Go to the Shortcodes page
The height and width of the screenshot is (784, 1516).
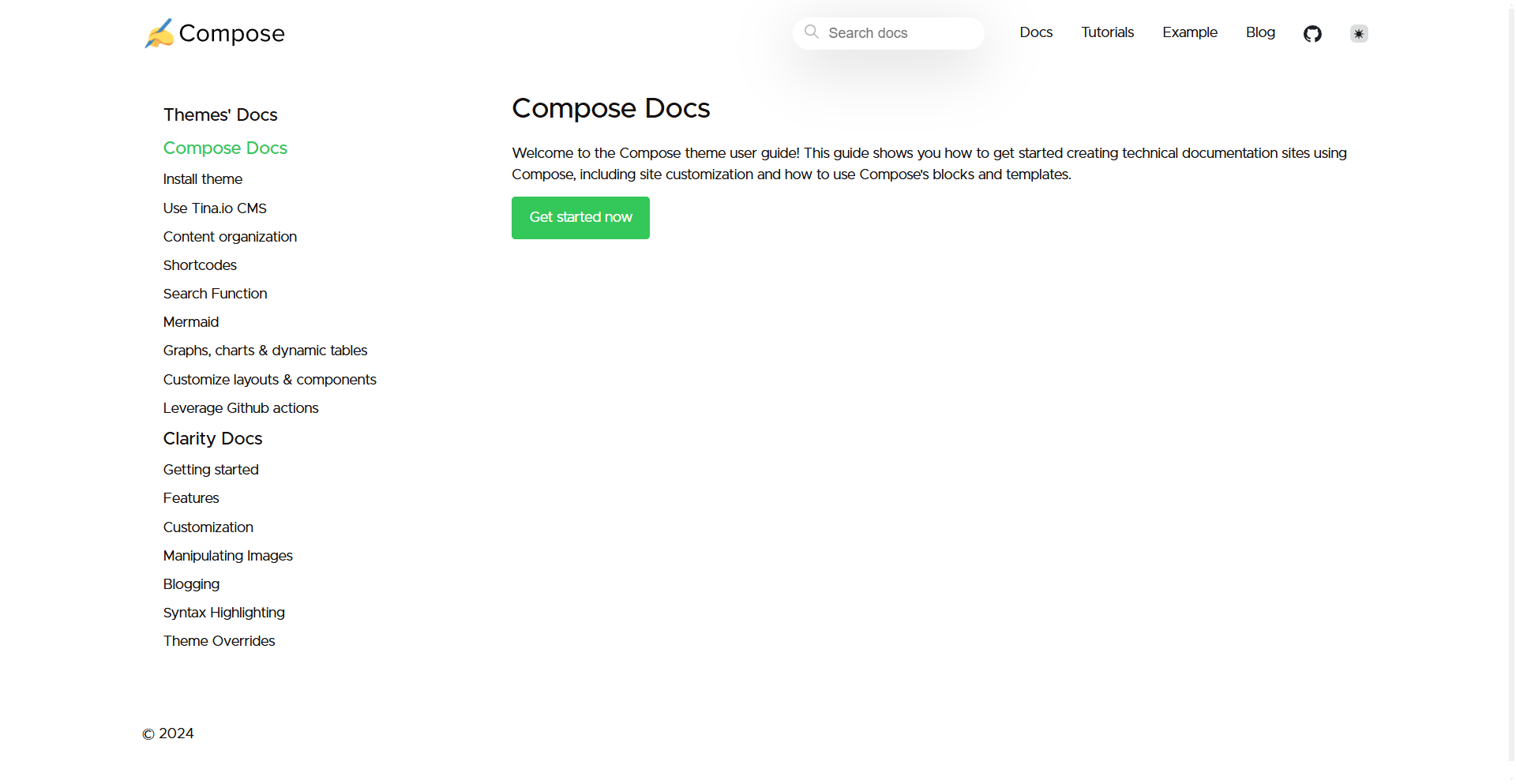coord(200,265)
